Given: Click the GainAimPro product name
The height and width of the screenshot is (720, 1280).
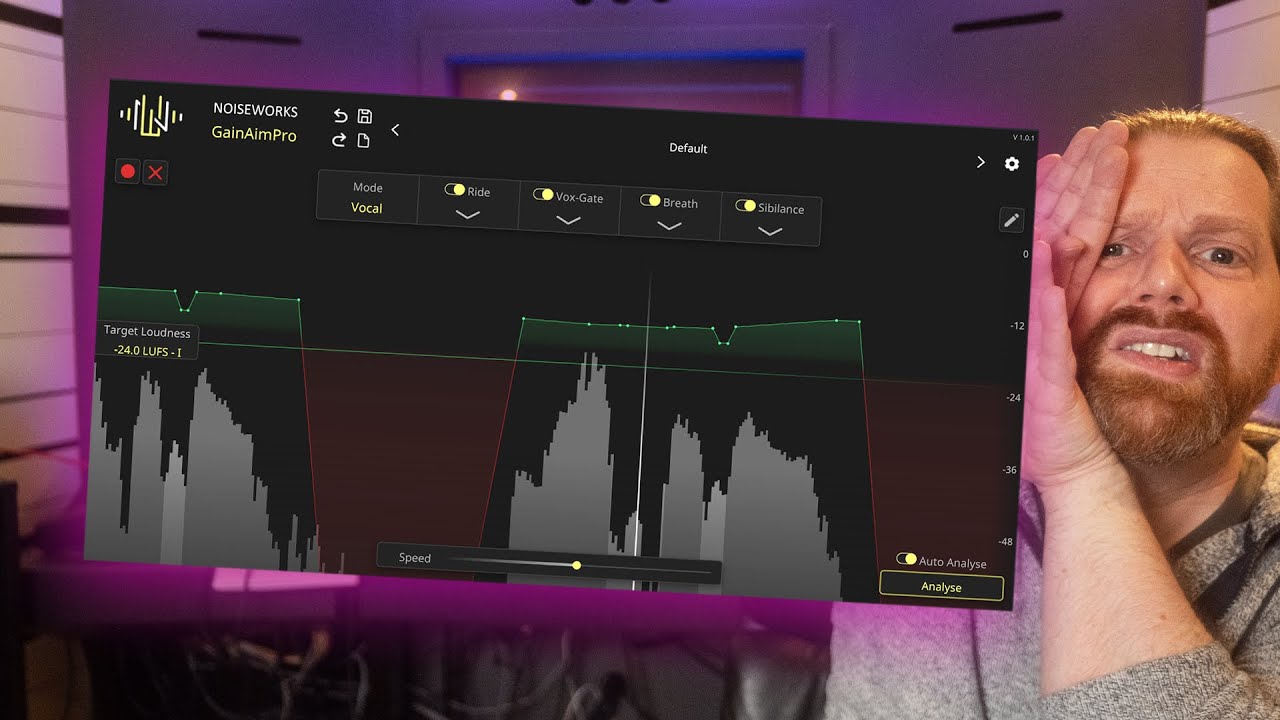Looking at the screenshot, I should point(254,134).
